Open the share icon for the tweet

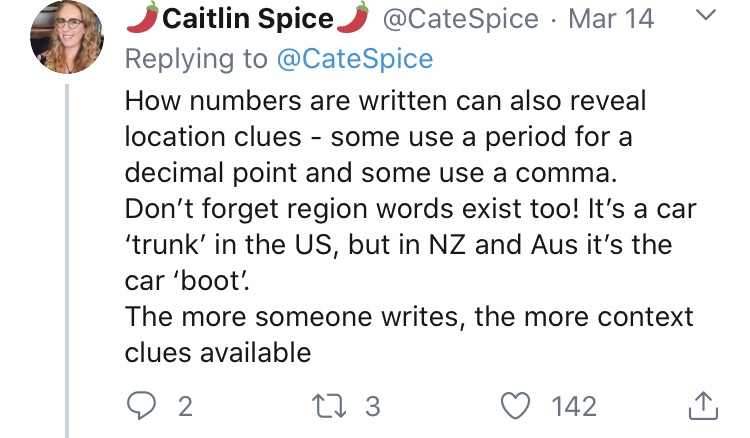coord(703,405)
